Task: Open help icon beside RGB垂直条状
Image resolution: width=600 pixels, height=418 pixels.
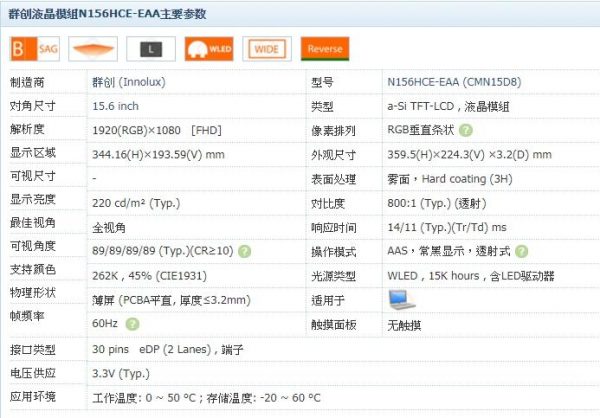Action: 466,131
